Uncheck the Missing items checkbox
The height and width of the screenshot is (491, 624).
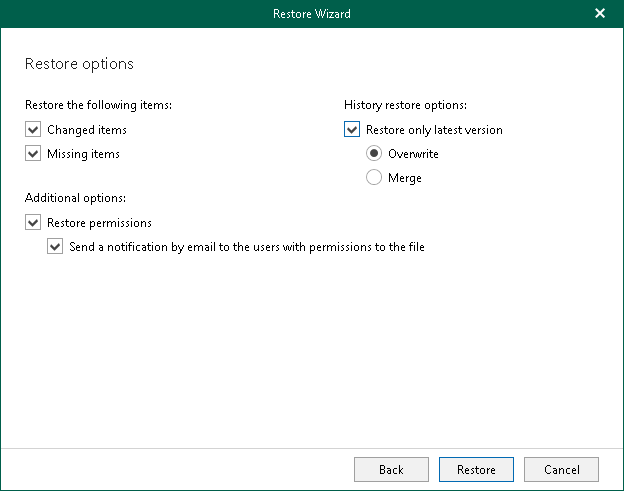(x=33, y=154)
